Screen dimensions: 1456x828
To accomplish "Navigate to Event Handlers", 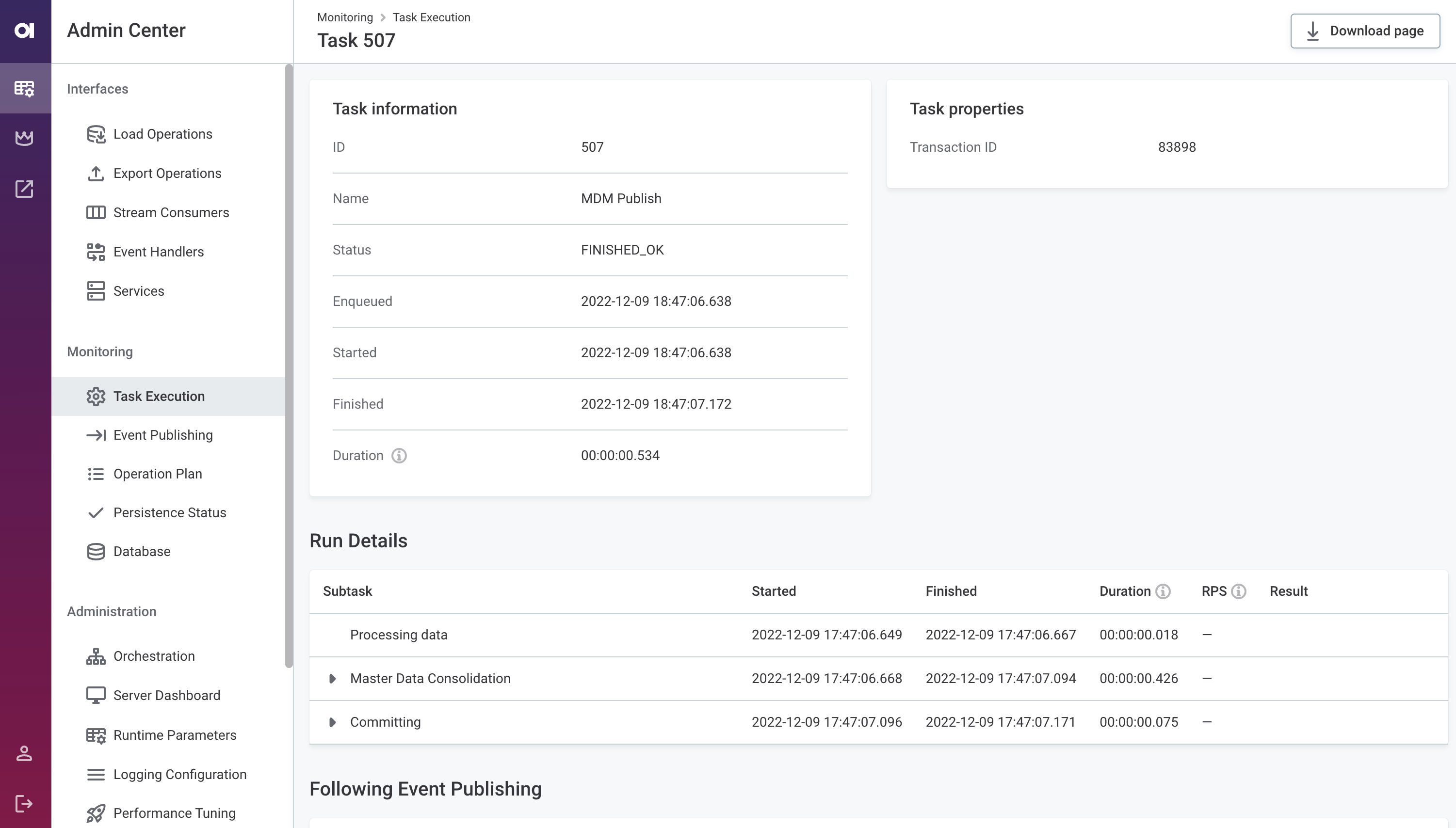I will (158, 251).
